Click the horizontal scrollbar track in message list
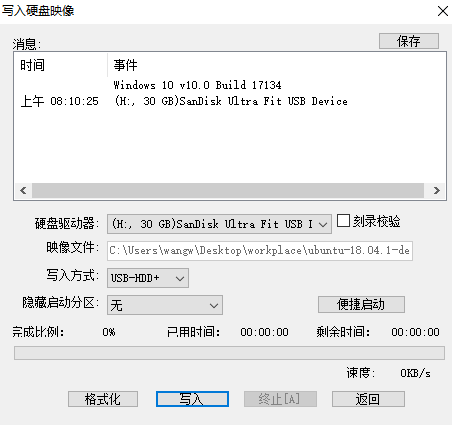Screen dimensions: 452x425 tap(228, 190)
